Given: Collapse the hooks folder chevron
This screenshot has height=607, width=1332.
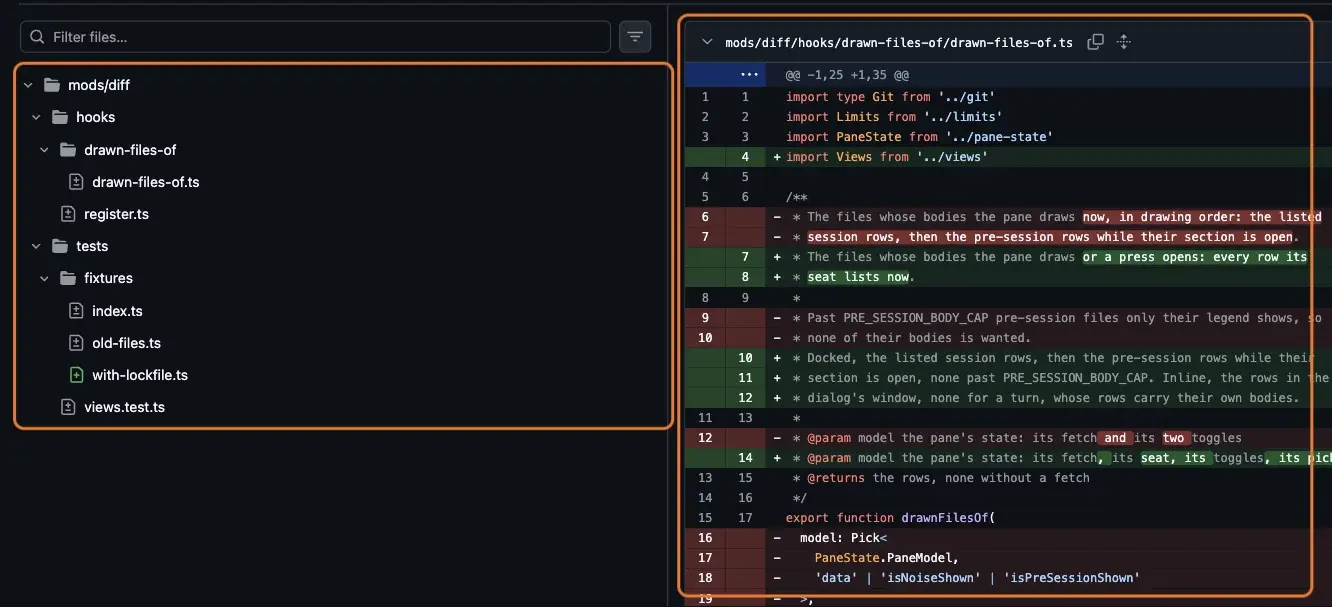Looking at the screenshot, I should coord(36,117).
